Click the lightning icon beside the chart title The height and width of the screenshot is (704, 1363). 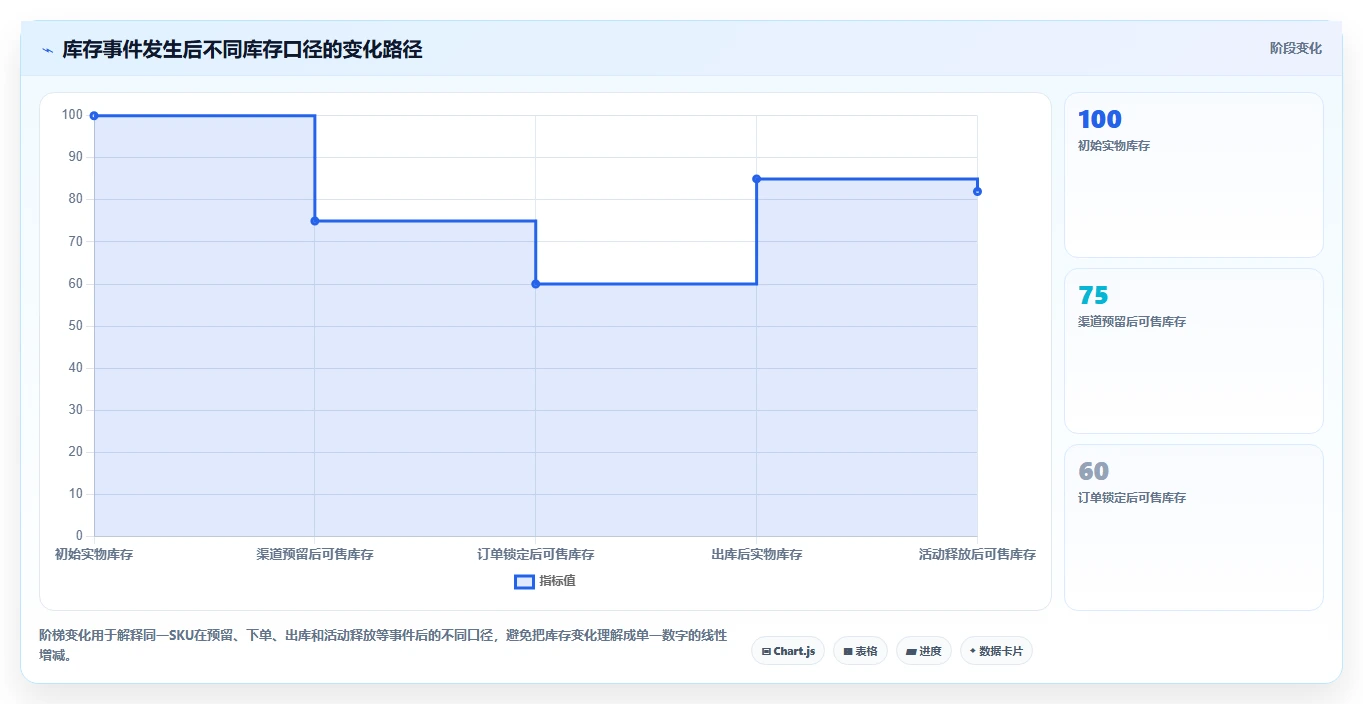click(48, 50)
